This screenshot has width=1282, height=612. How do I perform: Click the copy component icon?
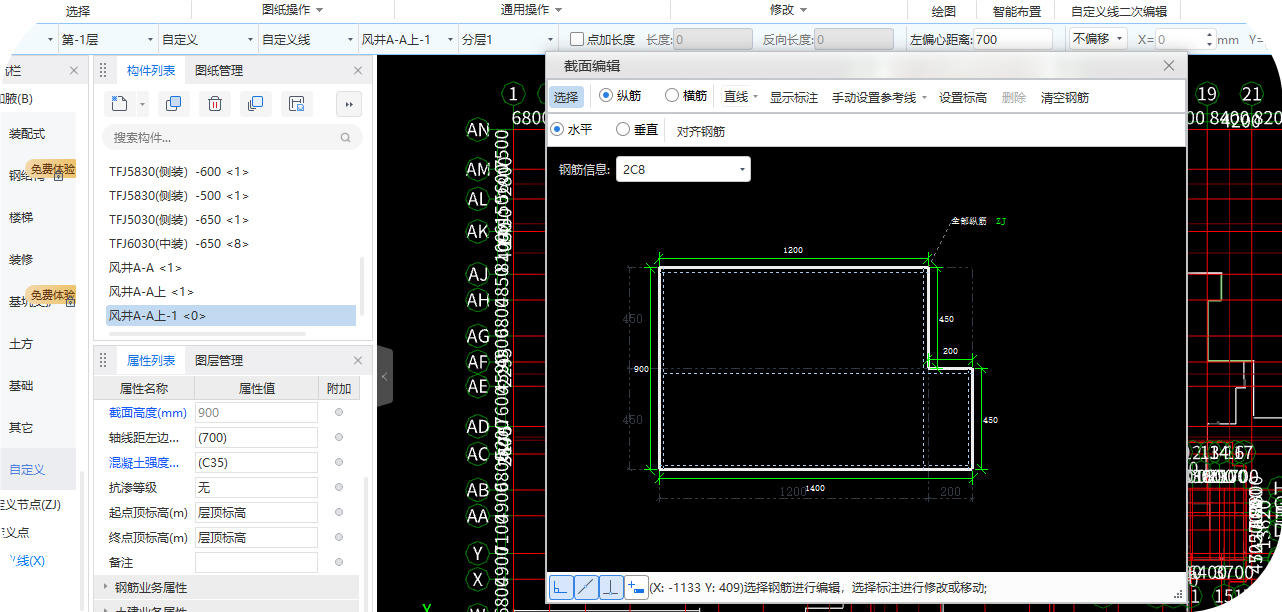[x=173, y=104]
